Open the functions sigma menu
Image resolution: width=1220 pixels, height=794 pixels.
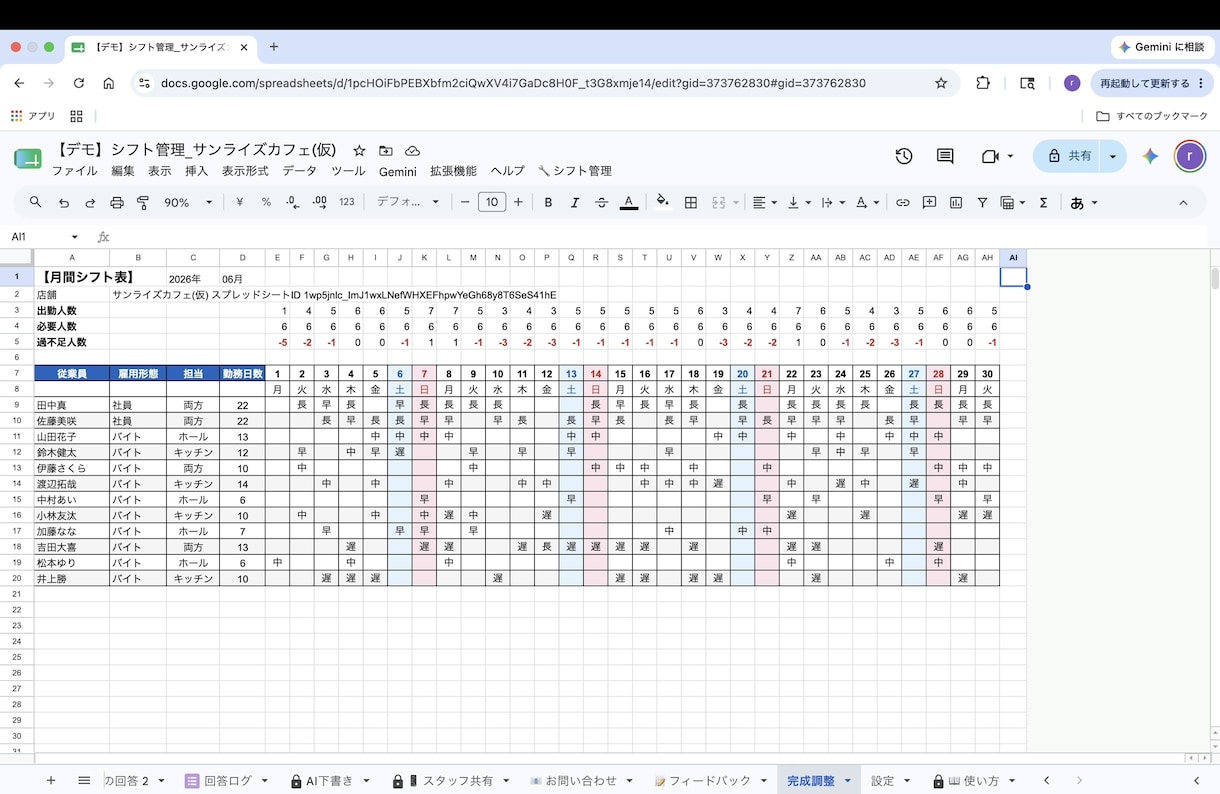[1043, 202]
